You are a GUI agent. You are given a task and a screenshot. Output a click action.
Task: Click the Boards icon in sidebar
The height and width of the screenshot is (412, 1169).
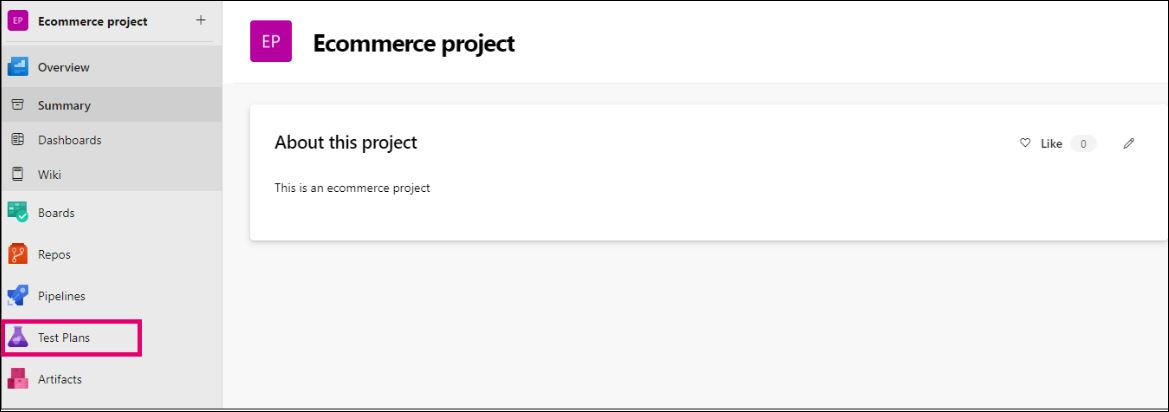tap(18, 212)
